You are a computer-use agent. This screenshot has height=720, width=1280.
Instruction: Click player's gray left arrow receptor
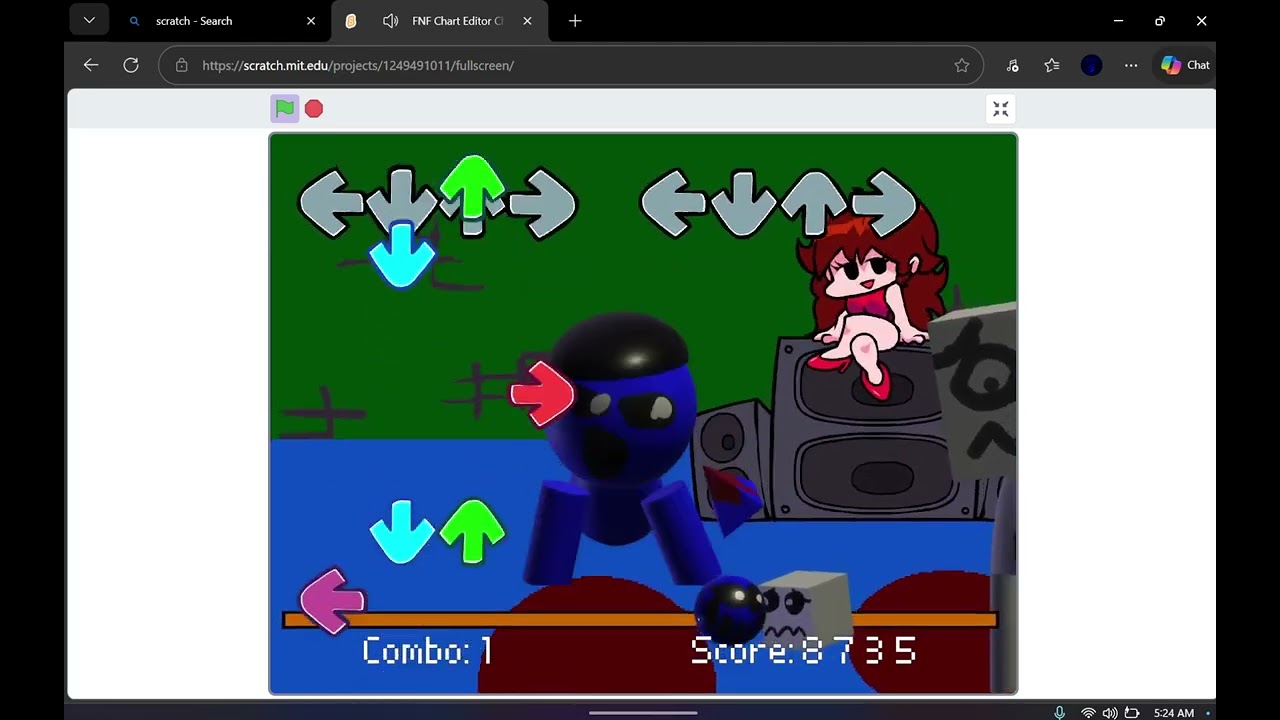coord(673,203)
